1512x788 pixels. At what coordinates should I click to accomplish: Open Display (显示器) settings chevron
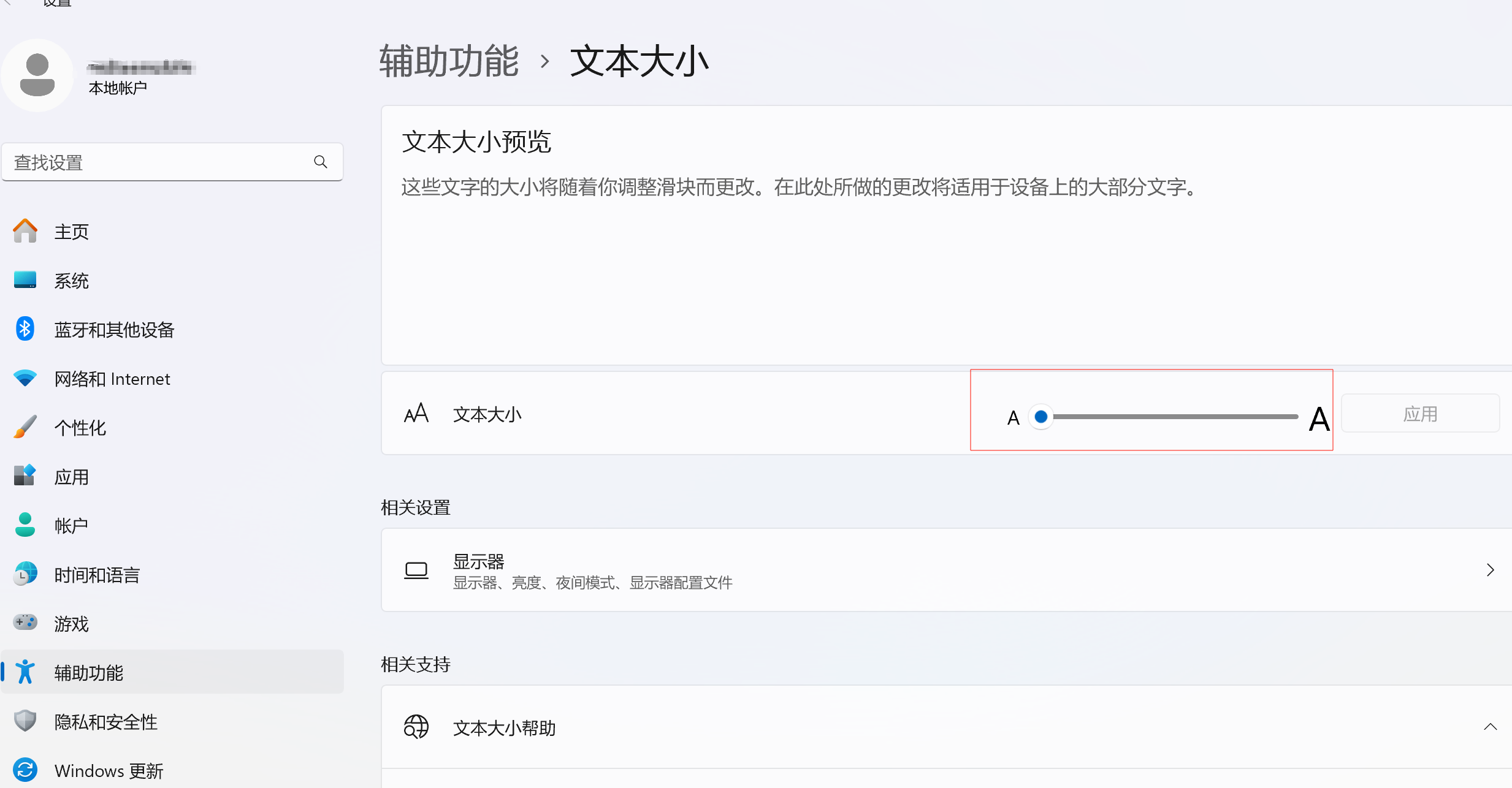1490,570
